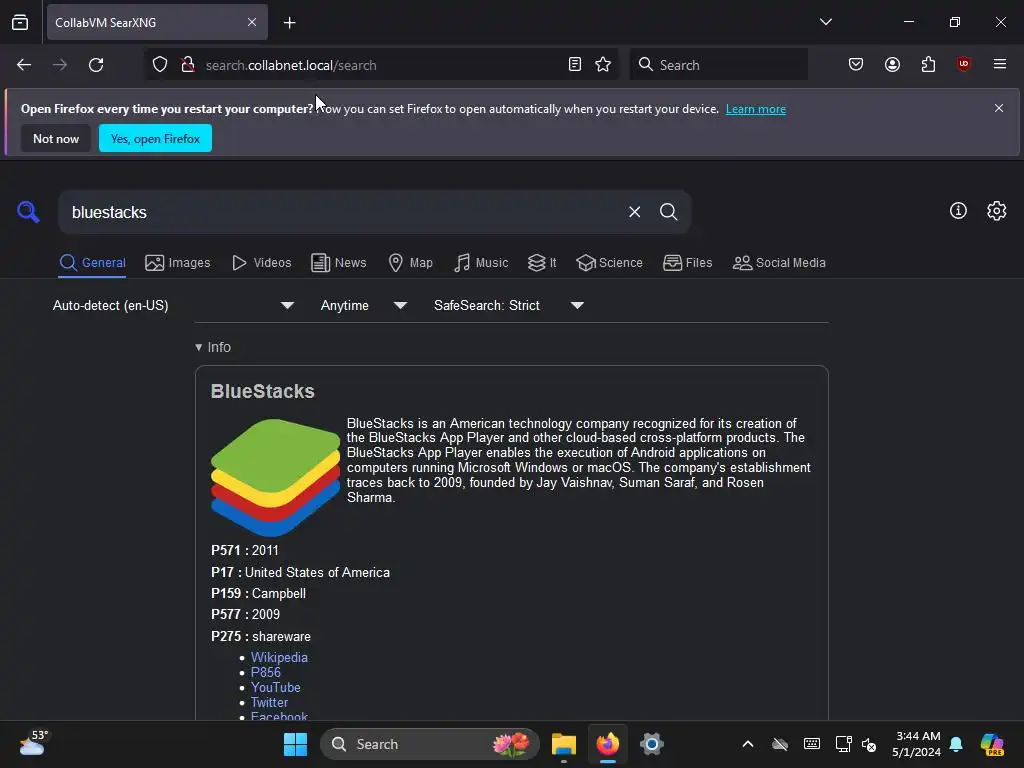Toggle reader view in address bar
This screenshot has height=768, width=1024.
(575, 65)
